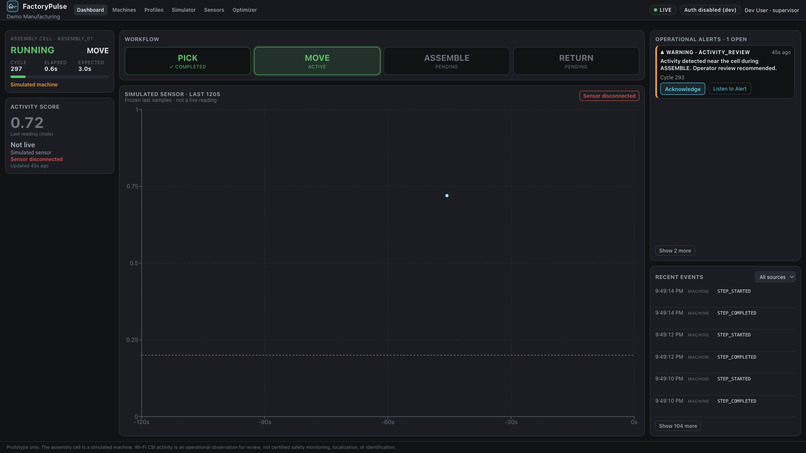Acknowledge the activity review alert
Image resolution: width=806 pixels, height=453 pixels.
pos(682,89)
